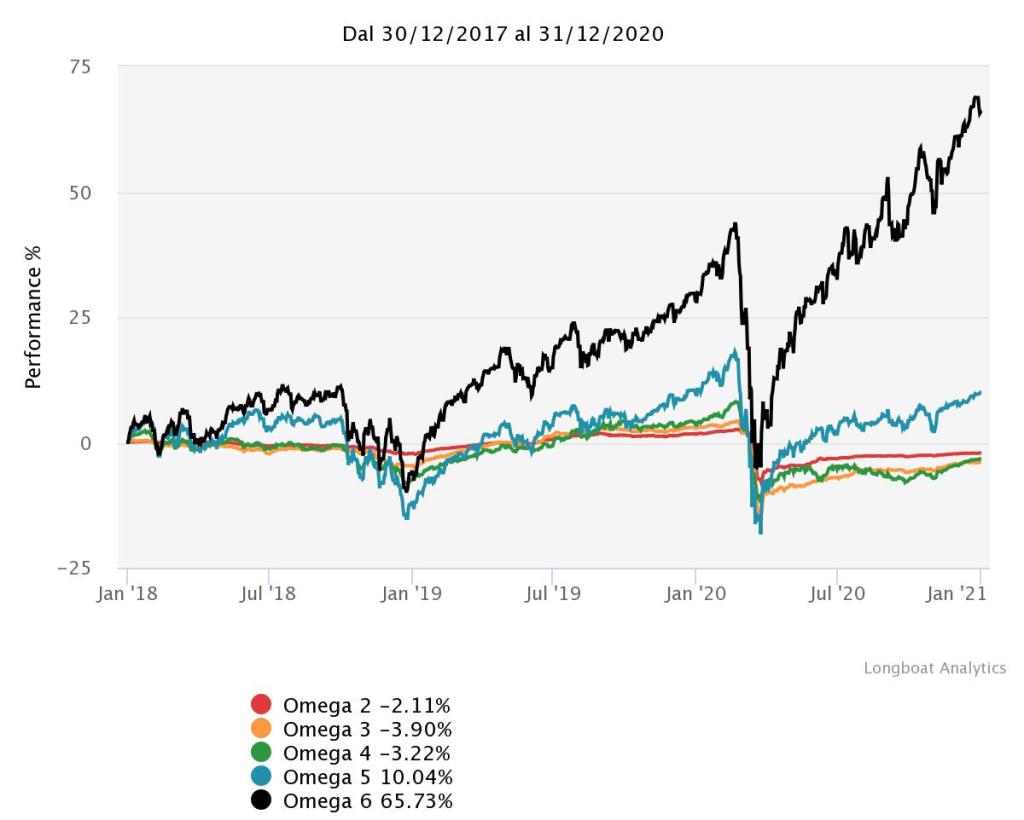This screenshot has width=1024, height=820.
Task: Open the Longboat Analytics credit link
Action: coord(935,668)
